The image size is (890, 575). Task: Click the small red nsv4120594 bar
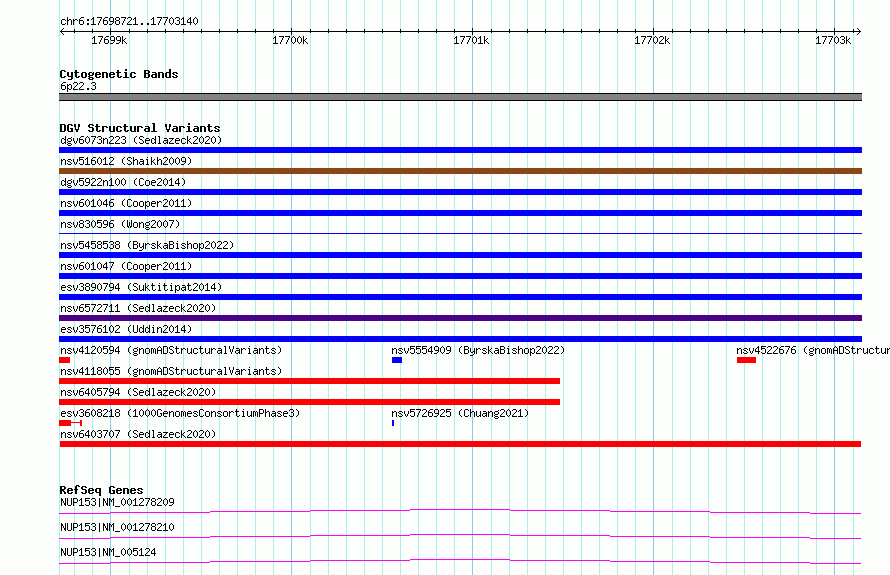pyautogui.click(x=65, y=360)
